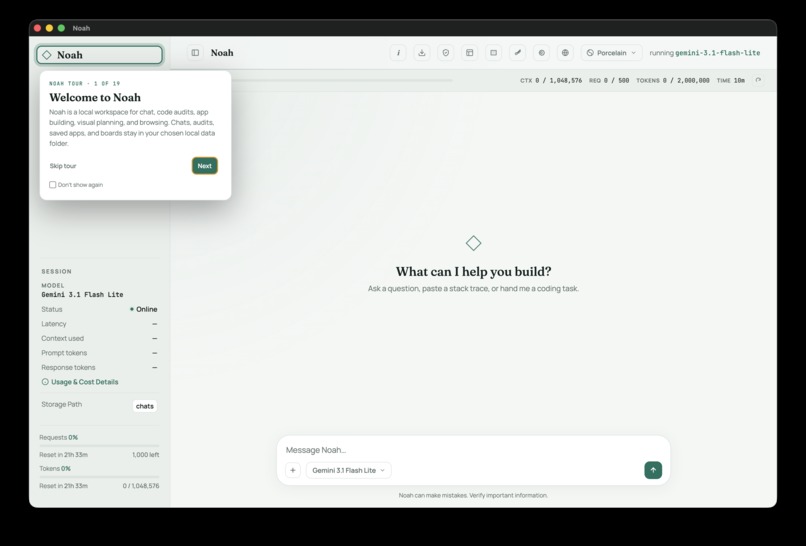Click the TOKENS 0 / 2,000,000 counter
Screen dimensions: 806x546
click(673, 80)
